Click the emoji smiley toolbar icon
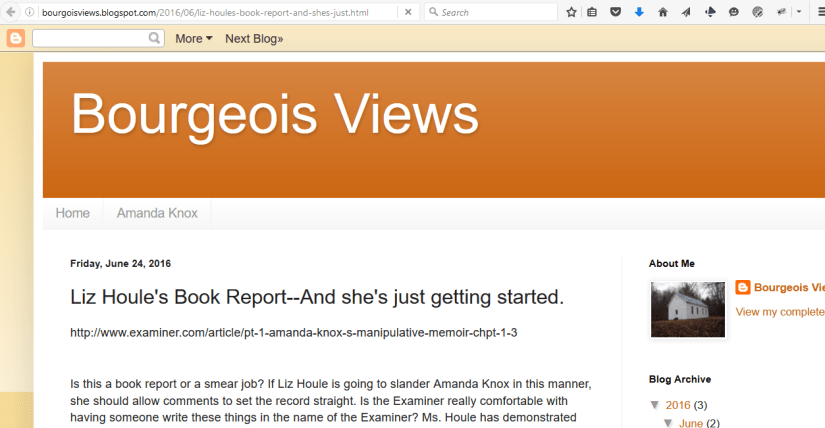The image size is (825, 428). click(x=734, y=12)
